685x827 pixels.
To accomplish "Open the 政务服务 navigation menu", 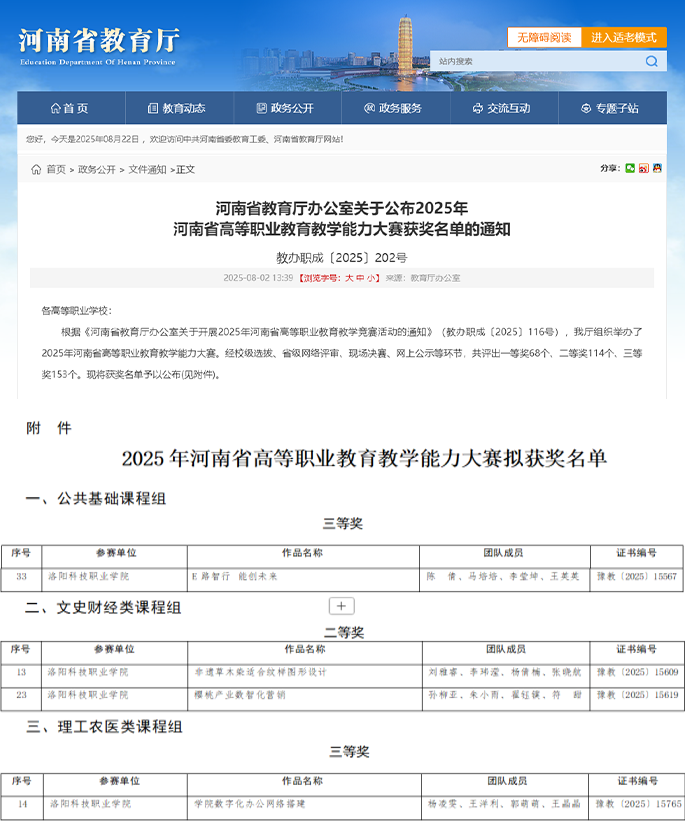I will pyautogui.click(x=392, y=108).
